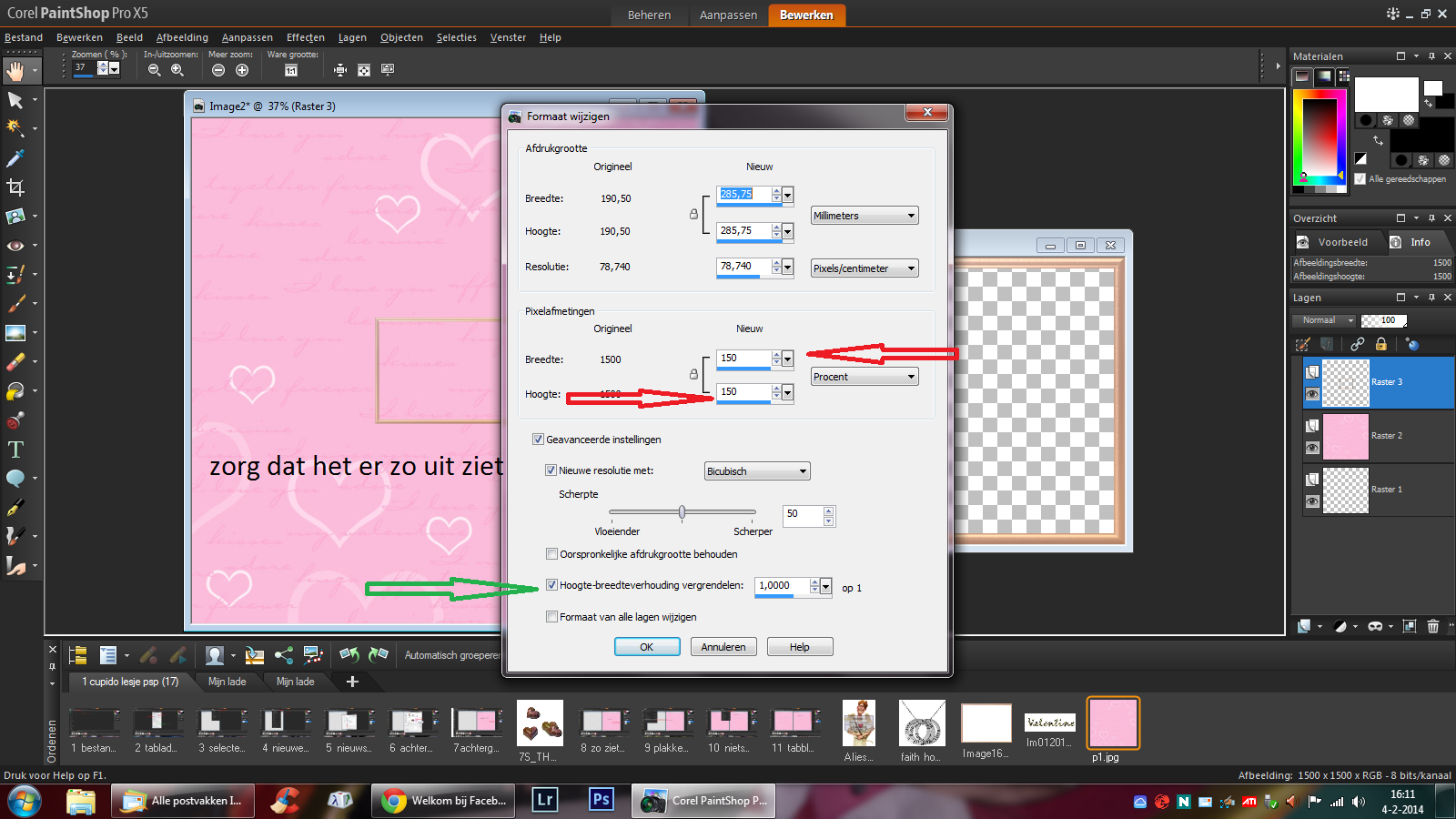Viewport: 1456px width, 819px height.
Task: Click the zoom in magnifier icon
Action: tap(177, 70)
